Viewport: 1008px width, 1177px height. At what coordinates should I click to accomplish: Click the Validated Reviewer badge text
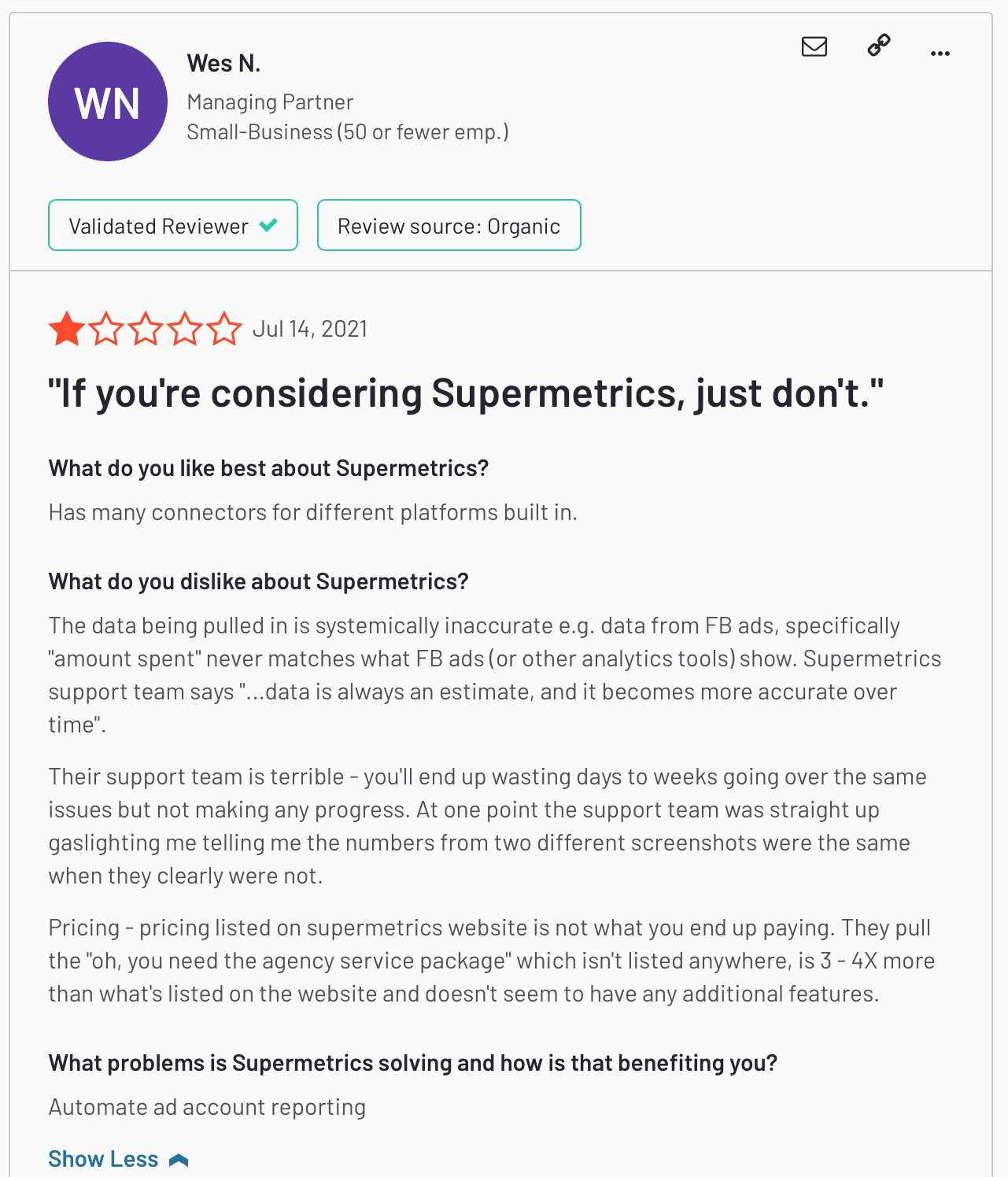tap(158, 227)
